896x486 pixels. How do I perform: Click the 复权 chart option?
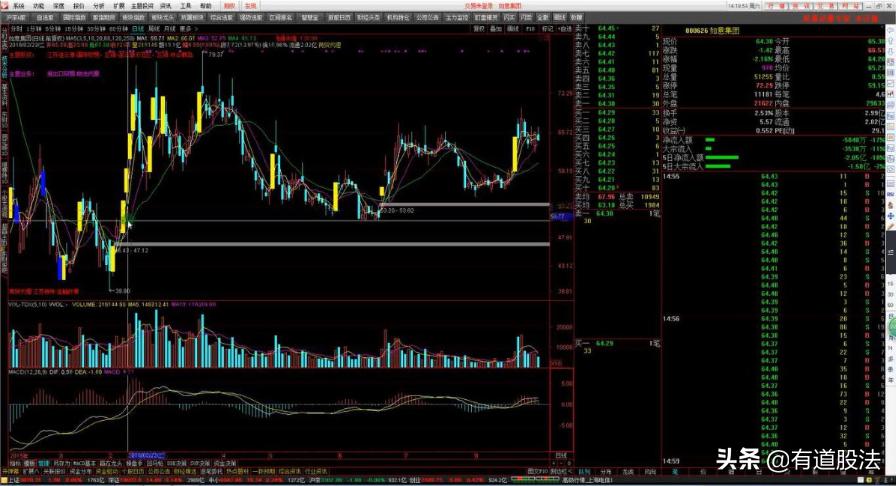point(479,29)
